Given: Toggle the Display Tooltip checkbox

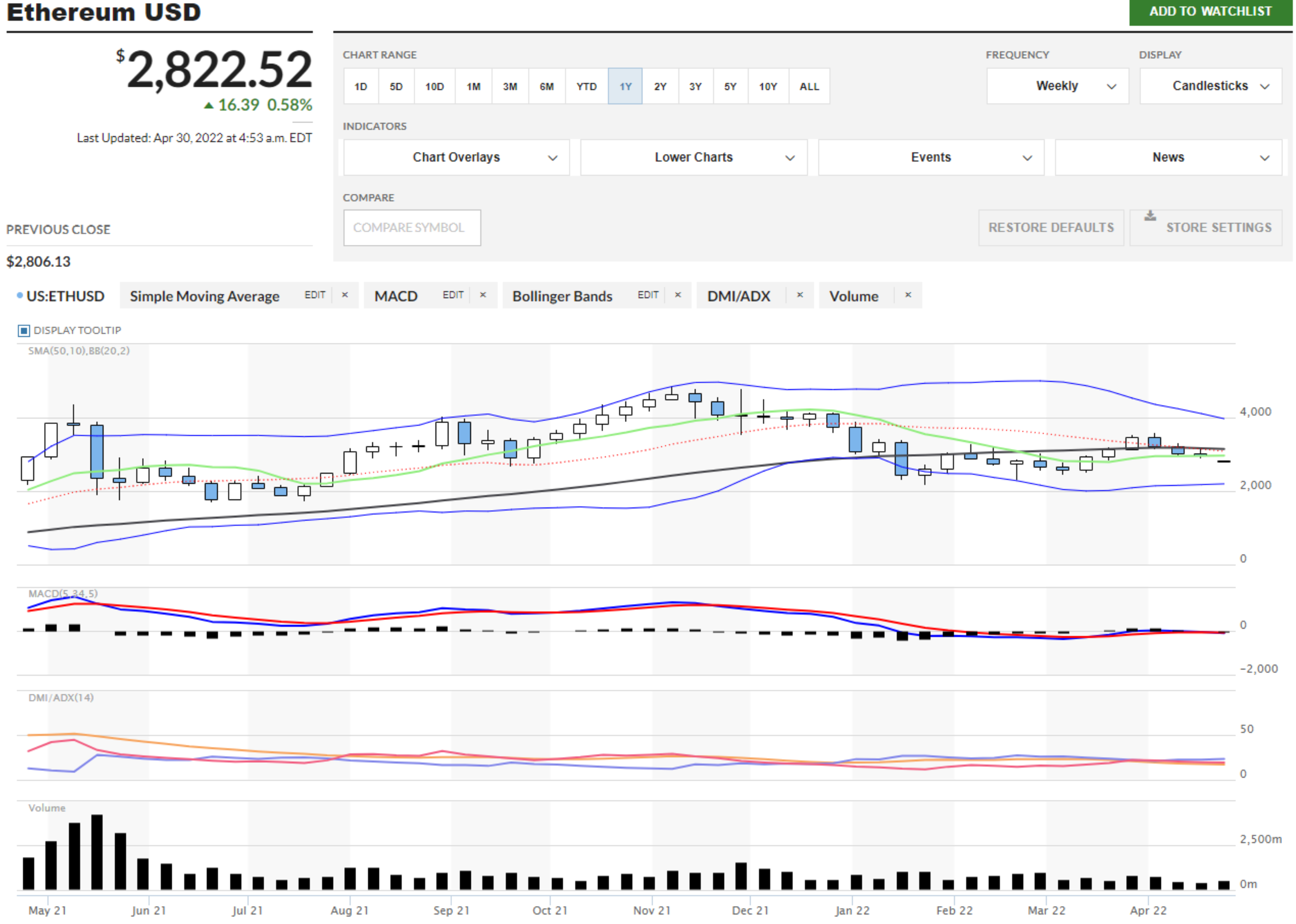Looking at the screenshot, I should (x=24, y=331).
